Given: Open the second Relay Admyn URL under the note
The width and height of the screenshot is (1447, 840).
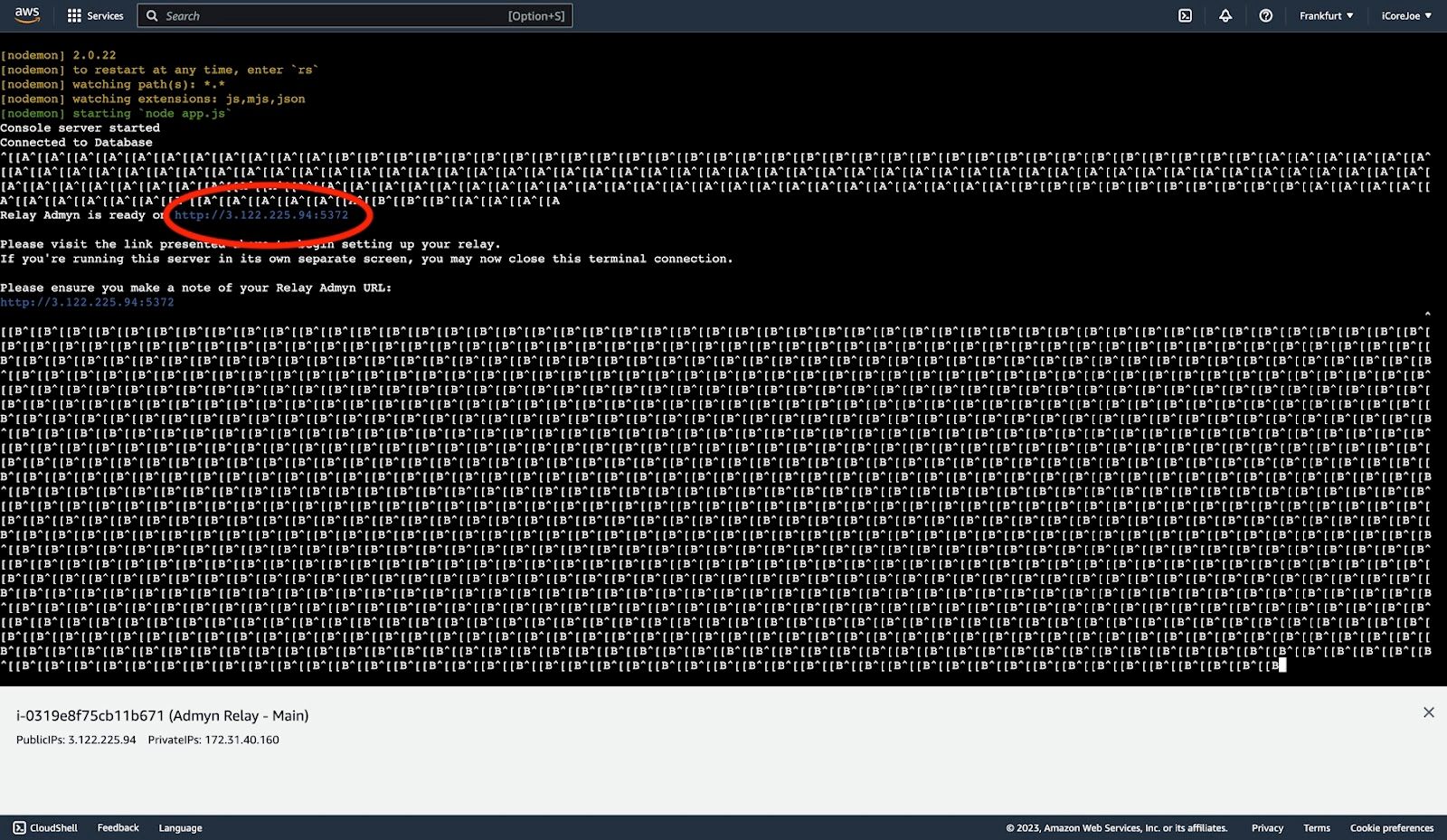Looking at the screenshot, I should [x=87, y=302].
